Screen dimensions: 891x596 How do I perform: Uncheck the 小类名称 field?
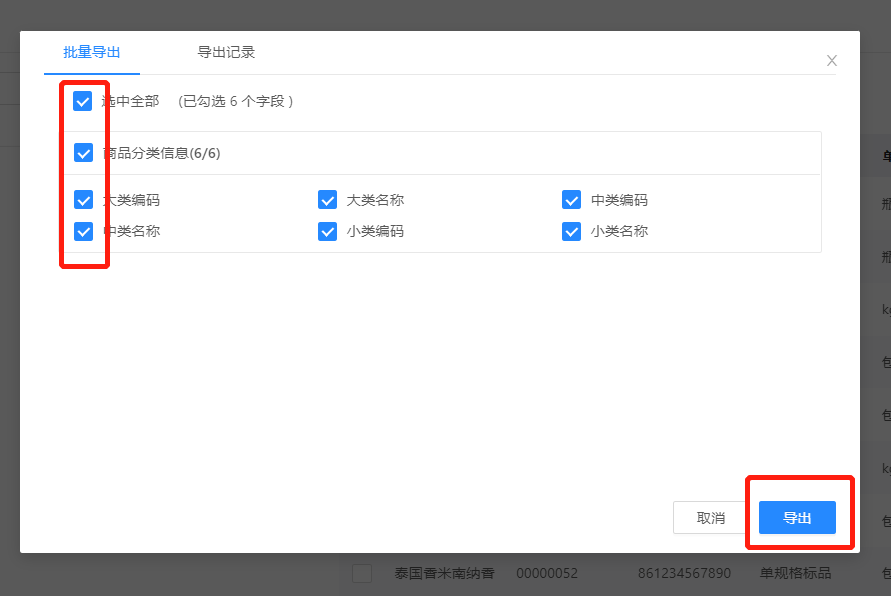point(571,231)
